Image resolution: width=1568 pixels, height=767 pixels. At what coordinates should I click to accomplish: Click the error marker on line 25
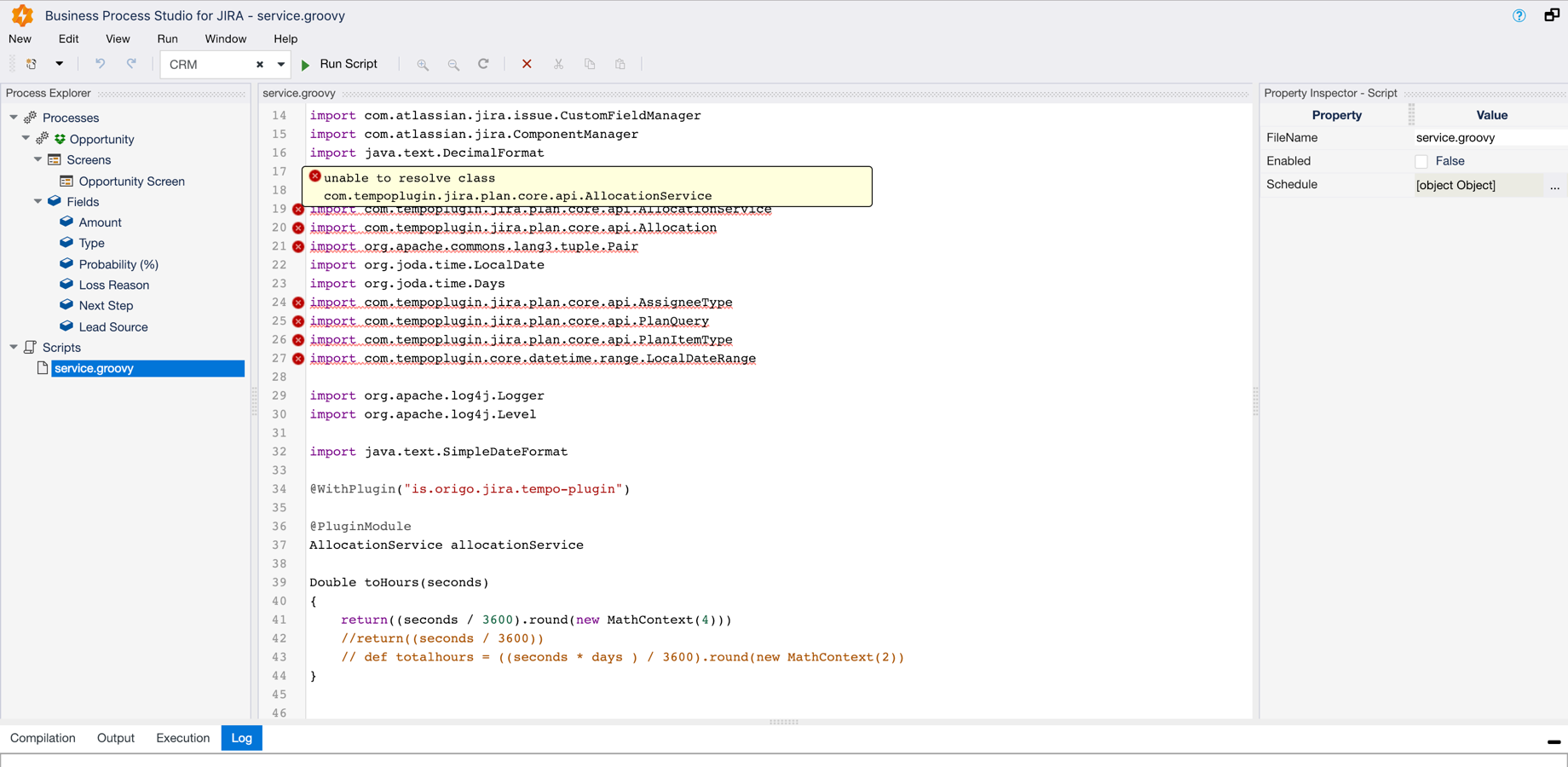point(298,321)
